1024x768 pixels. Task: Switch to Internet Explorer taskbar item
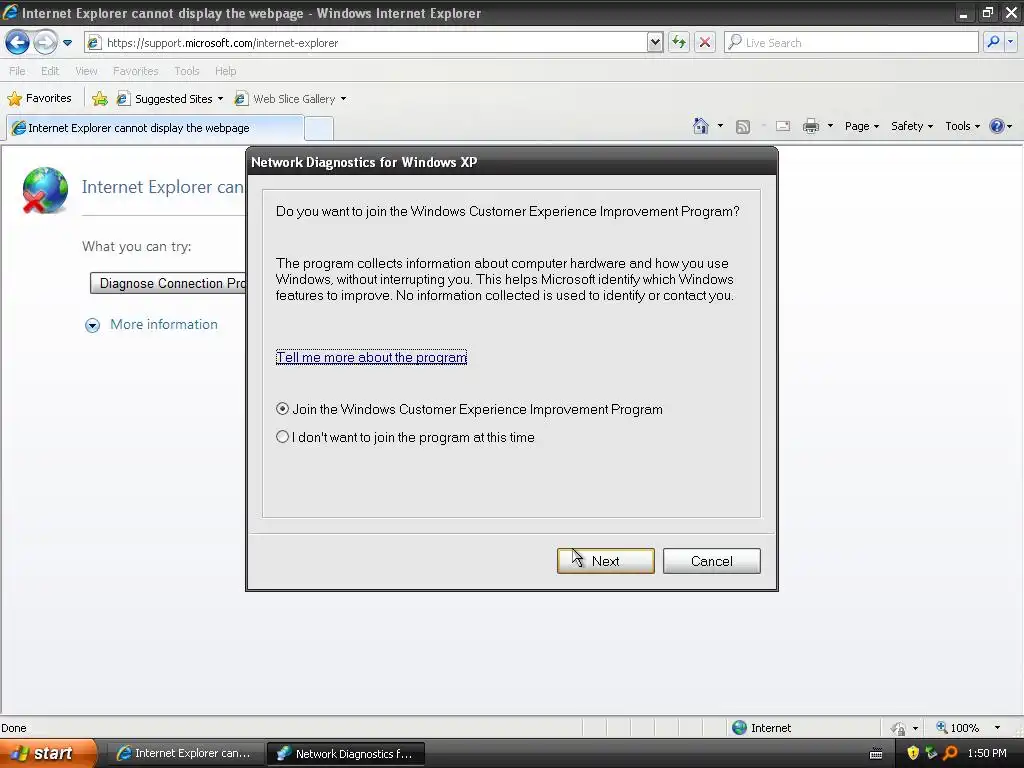point(185,754)
